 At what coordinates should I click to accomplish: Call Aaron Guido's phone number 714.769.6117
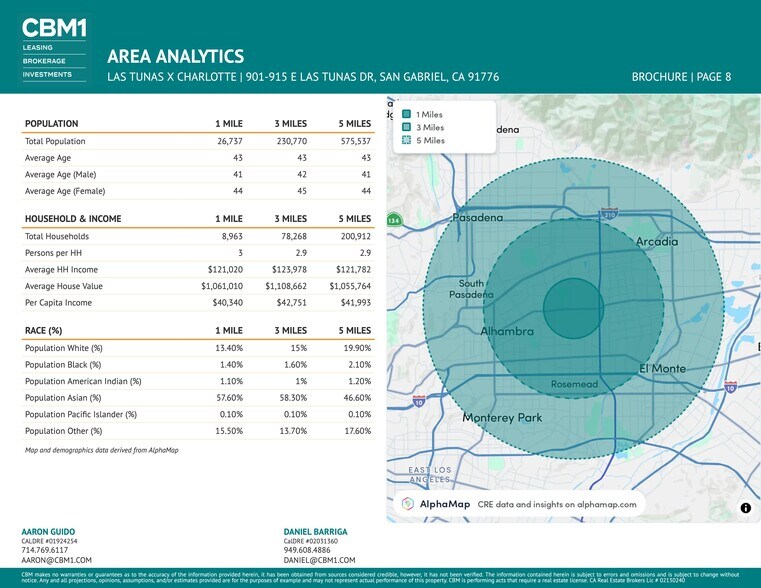pos(45,550)
